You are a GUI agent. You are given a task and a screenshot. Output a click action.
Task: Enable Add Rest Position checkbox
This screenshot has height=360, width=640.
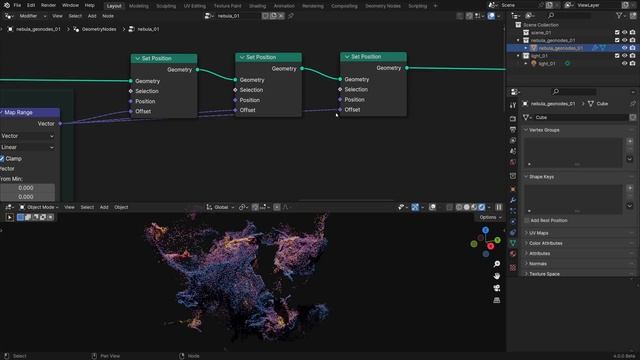pyautogui.click(x=527, y=220)
